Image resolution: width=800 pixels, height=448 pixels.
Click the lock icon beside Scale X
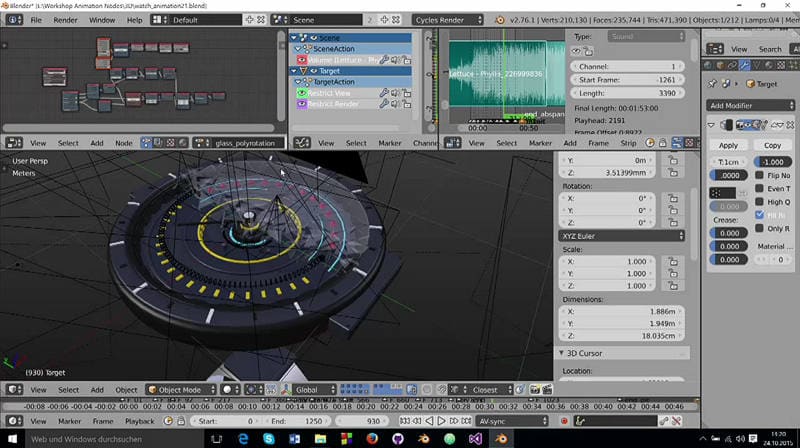(673, 260)
